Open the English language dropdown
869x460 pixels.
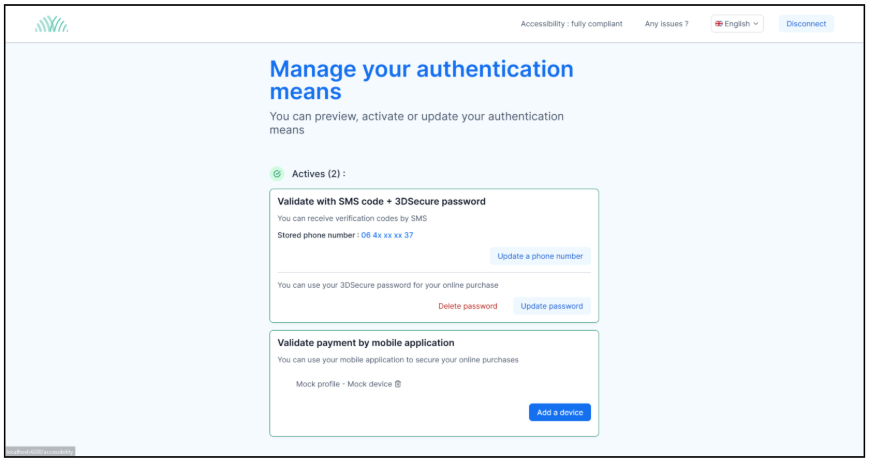[737, 24]
